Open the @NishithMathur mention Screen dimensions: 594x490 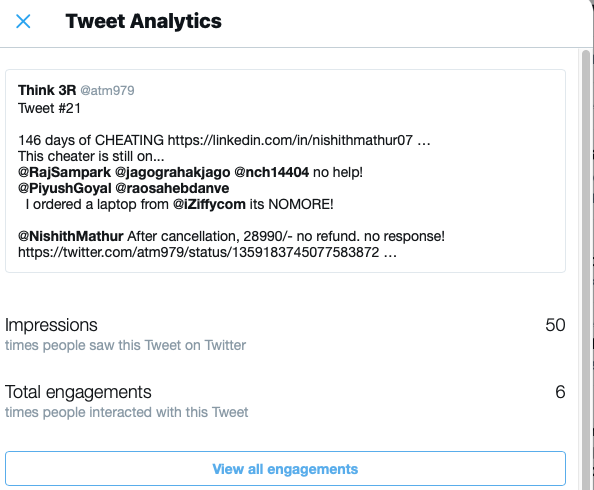pos(70,236)
